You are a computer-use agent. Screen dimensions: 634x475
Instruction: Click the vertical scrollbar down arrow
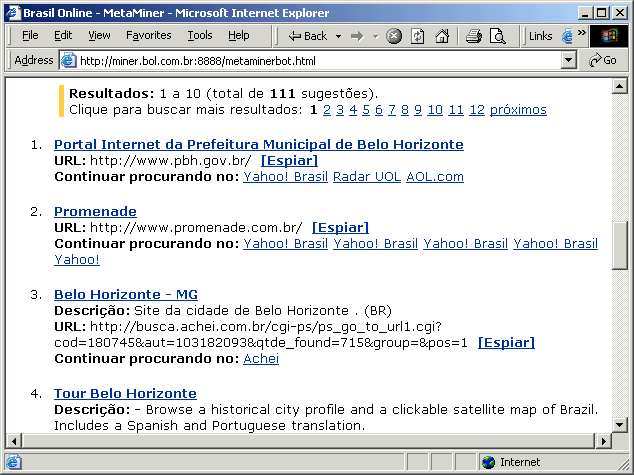click(x=620, y=423)
